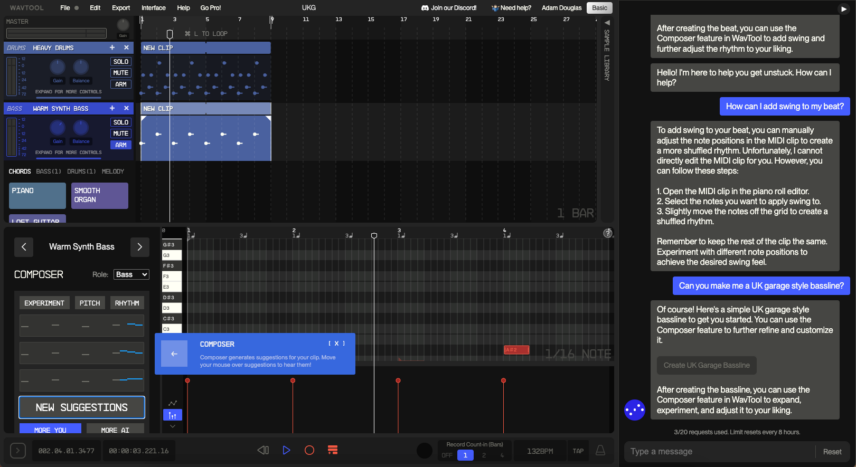Set record count-in to 2 bars

(484, 455)
